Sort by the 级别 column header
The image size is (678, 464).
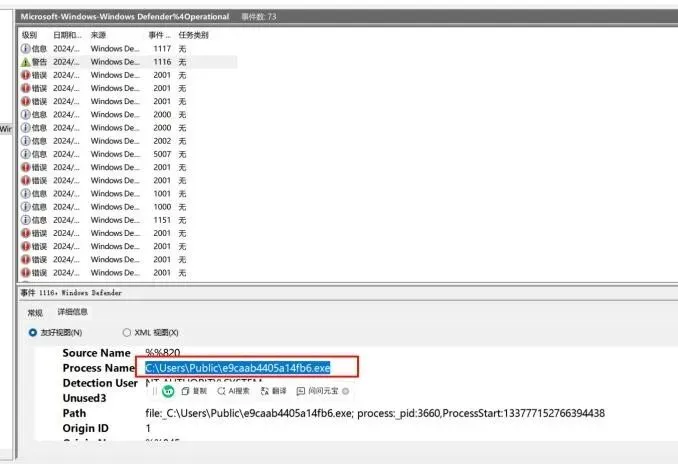coord(29,35)
